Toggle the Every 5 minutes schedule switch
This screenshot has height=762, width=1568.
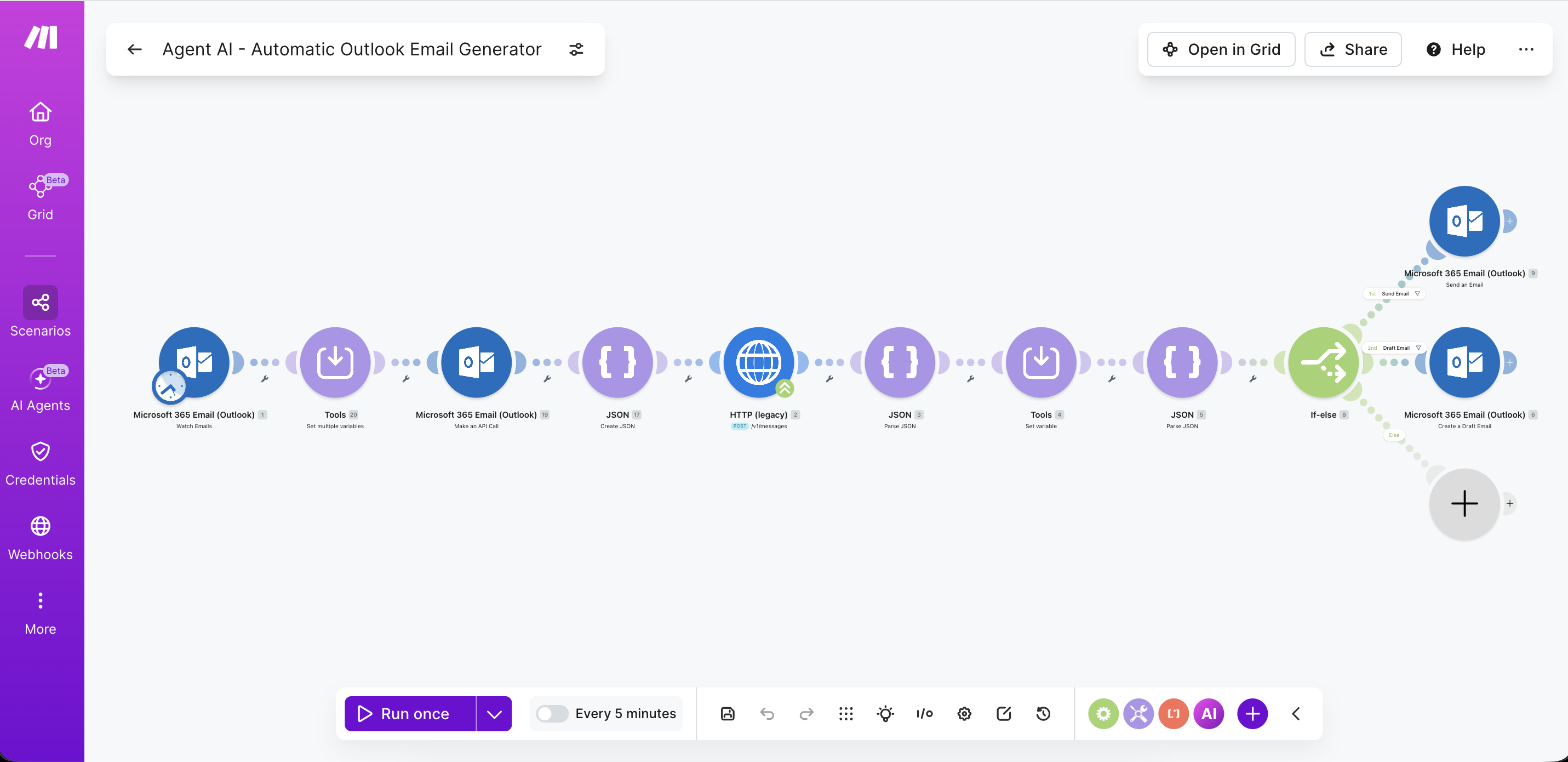pyautogui.click(x=552, y=713)
